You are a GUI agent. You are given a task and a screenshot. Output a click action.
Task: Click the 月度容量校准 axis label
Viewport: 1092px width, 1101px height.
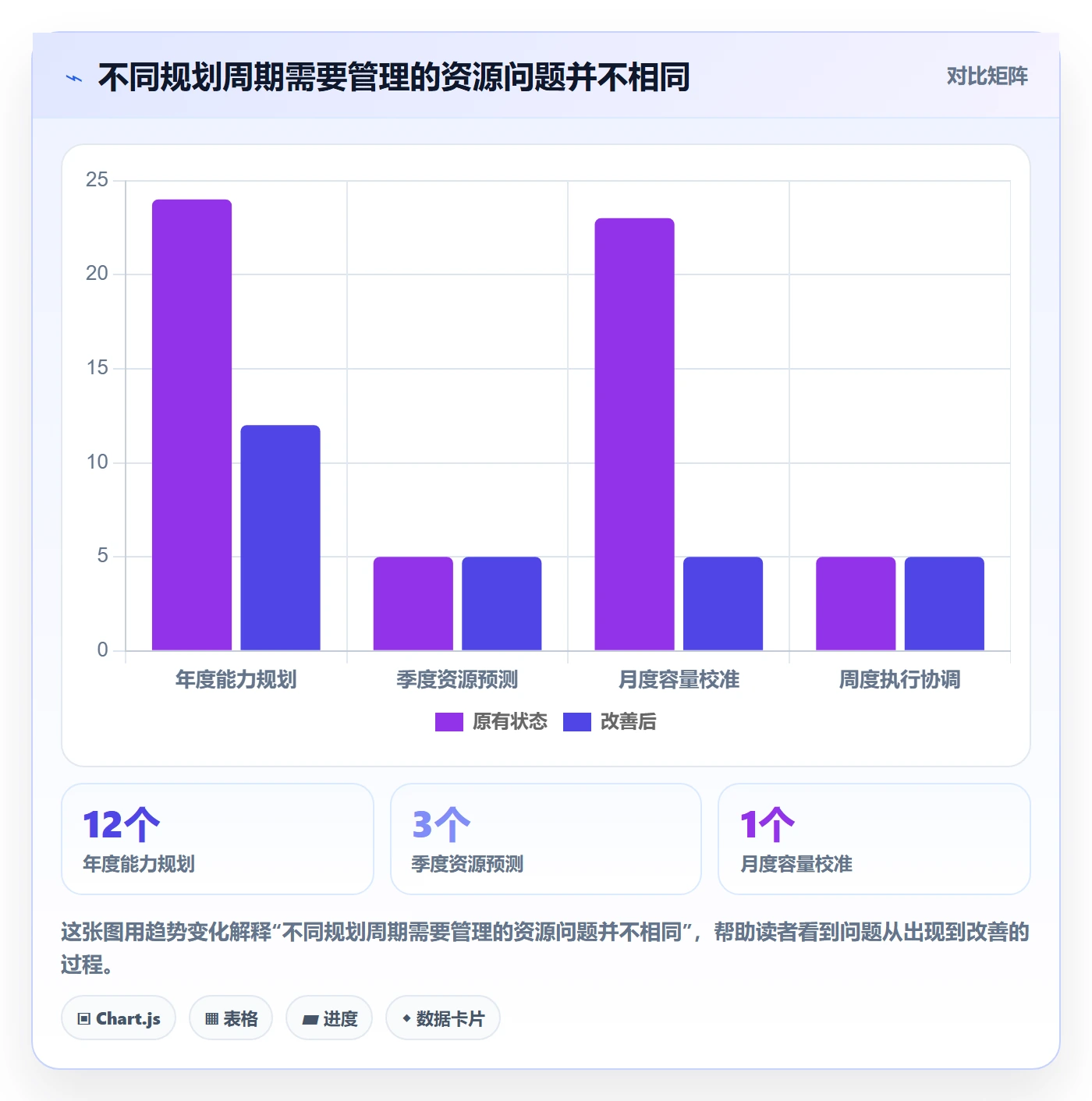[679, 680]
